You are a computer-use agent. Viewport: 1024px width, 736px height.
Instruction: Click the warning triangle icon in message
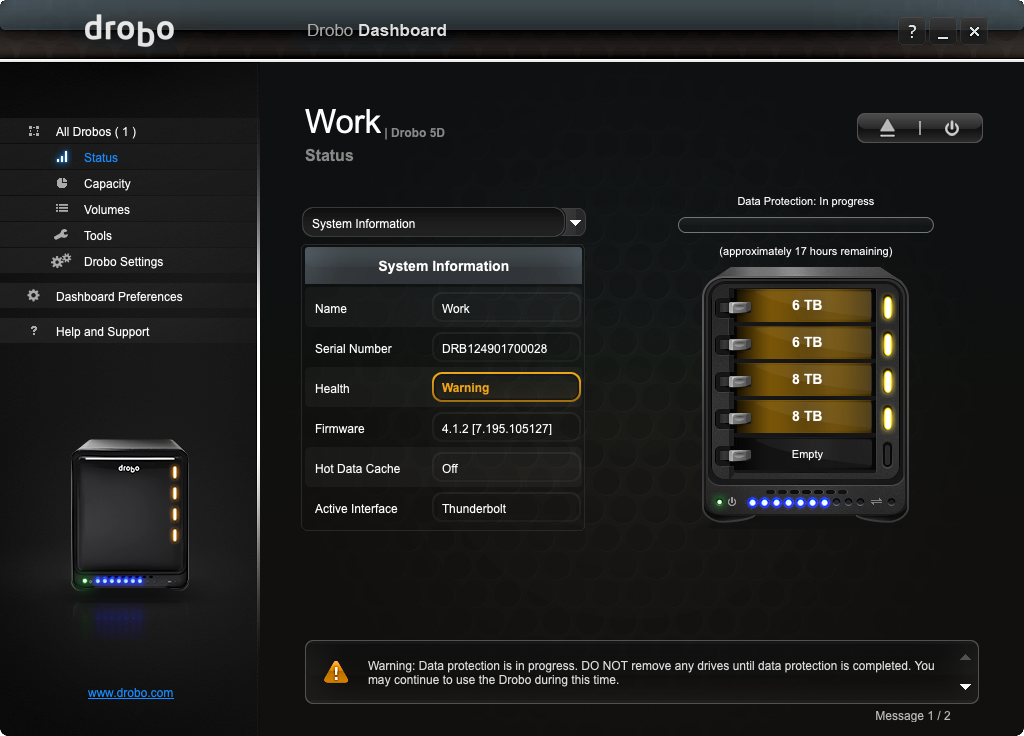click(x=337, y=672)
